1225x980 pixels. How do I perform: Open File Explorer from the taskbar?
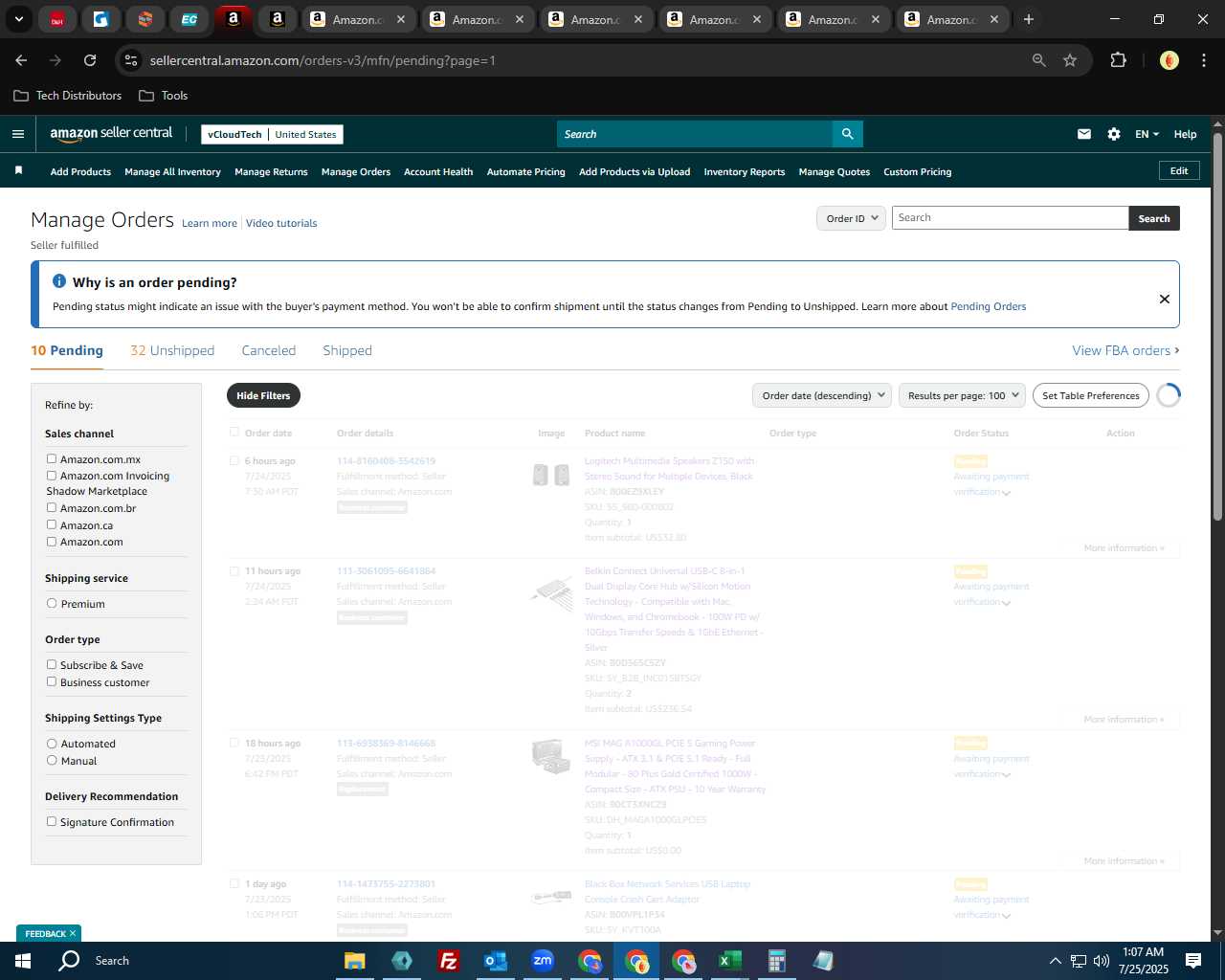click(x=354, y=961)
